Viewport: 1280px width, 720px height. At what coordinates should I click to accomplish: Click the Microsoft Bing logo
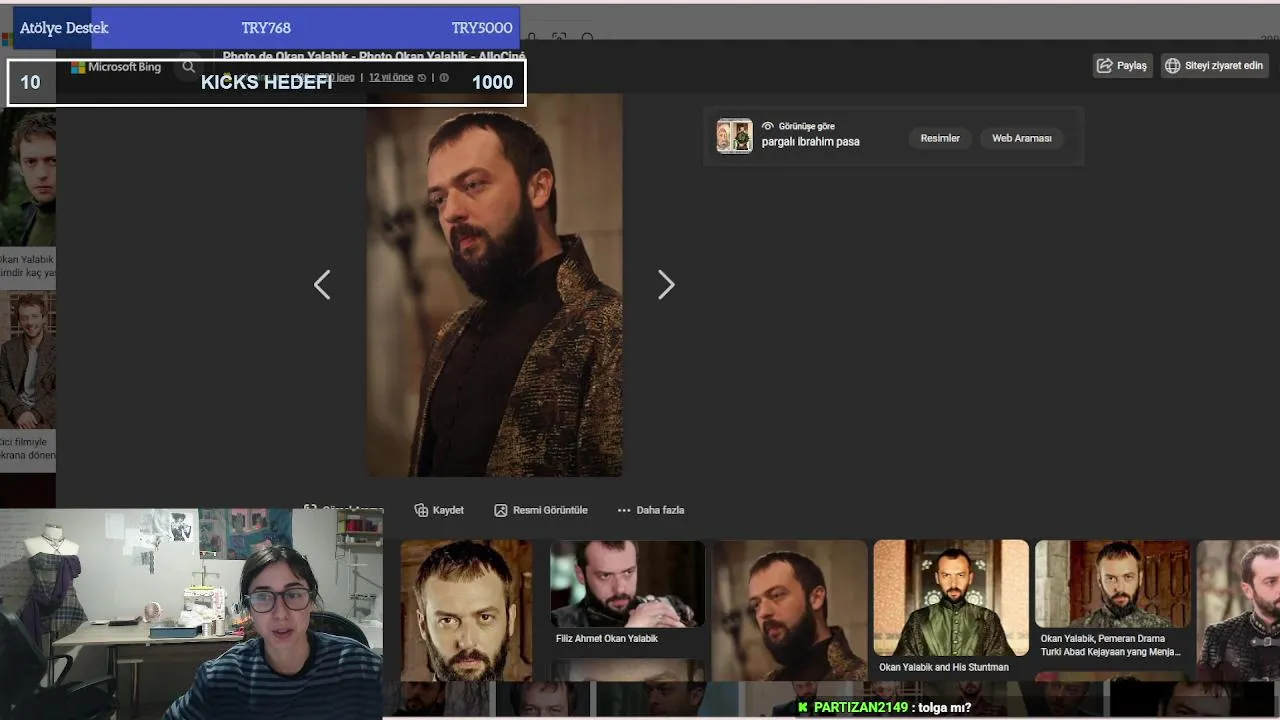click(116, 67)
